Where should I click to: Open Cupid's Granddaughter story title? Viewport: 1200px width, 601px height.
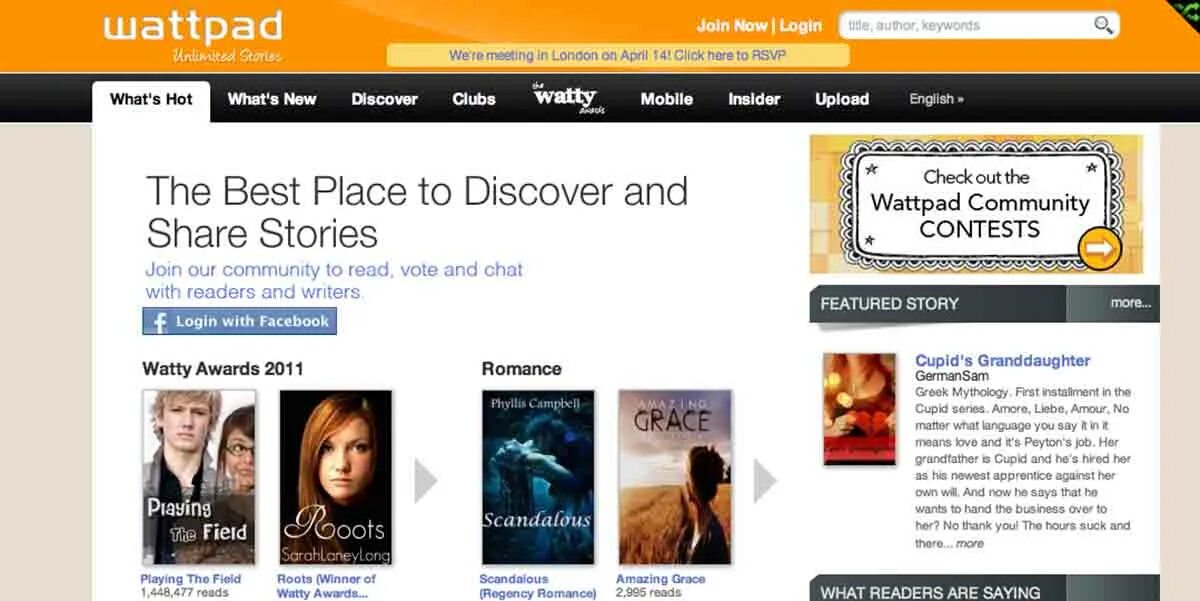(1002, 360)
